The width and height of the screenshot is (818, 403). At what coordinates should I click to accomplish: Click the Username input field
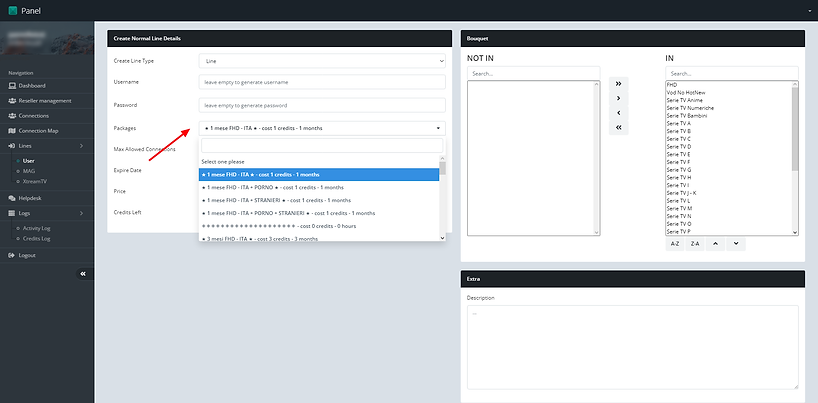click(322, 82)
